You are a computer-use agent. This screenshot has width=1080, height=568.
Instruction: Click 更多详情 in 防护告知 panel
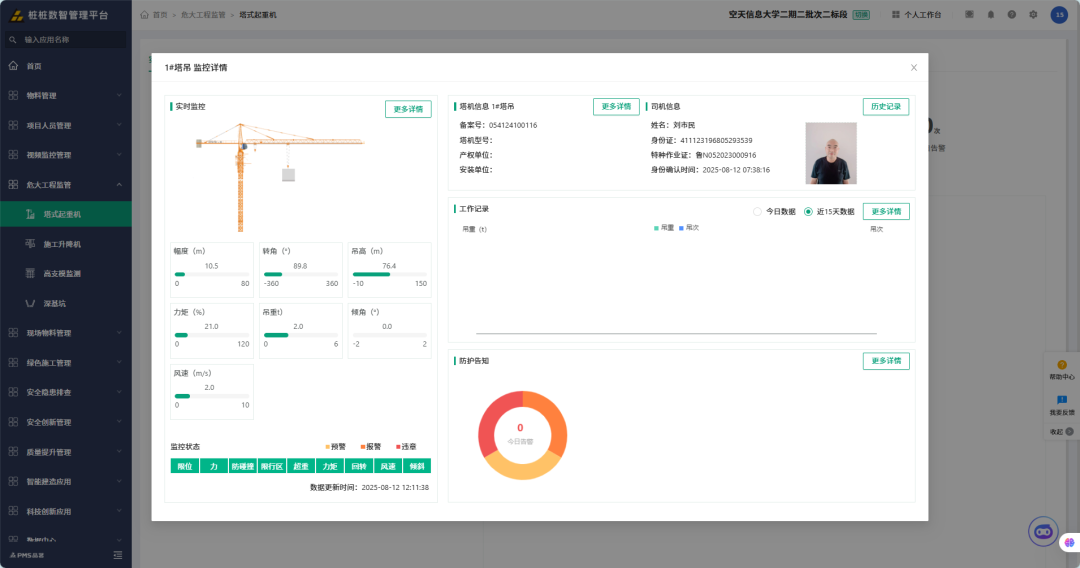pos(886,361)
